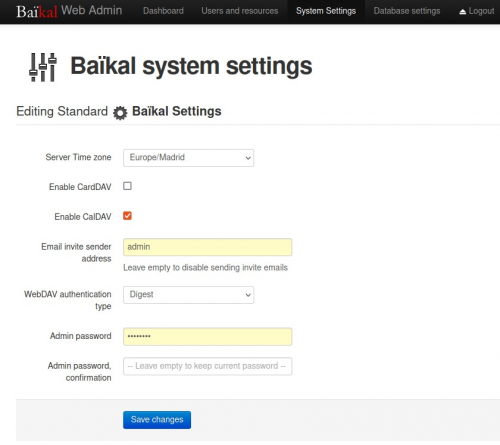Uncheck the Enable CalDAV checkbox
The image size is (500, 445).
(127, 216)
